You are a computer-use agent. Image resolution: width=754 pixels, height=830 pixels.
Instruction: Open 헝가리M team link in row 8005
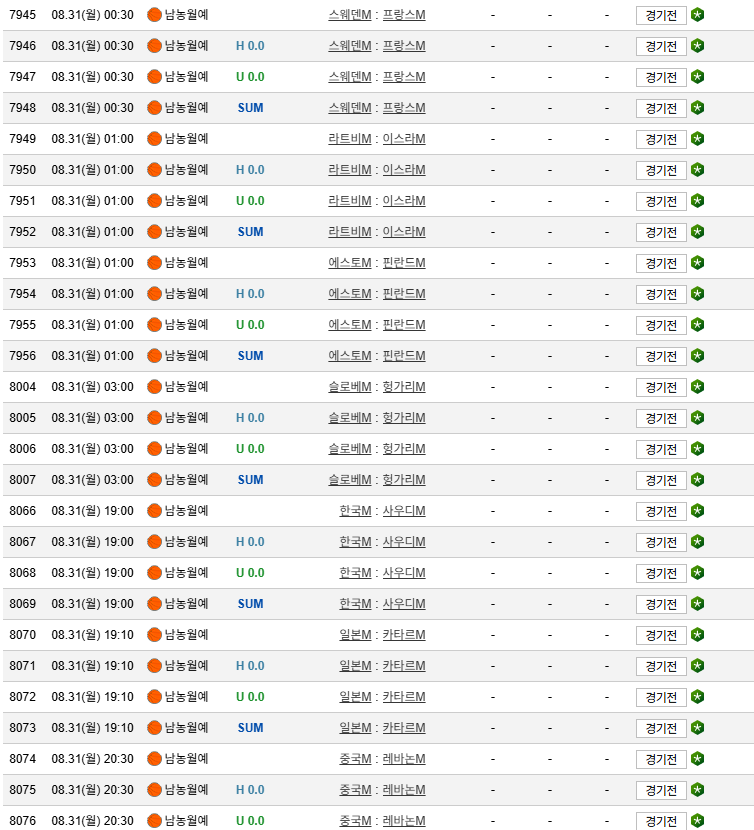click(x=404, y=418)
